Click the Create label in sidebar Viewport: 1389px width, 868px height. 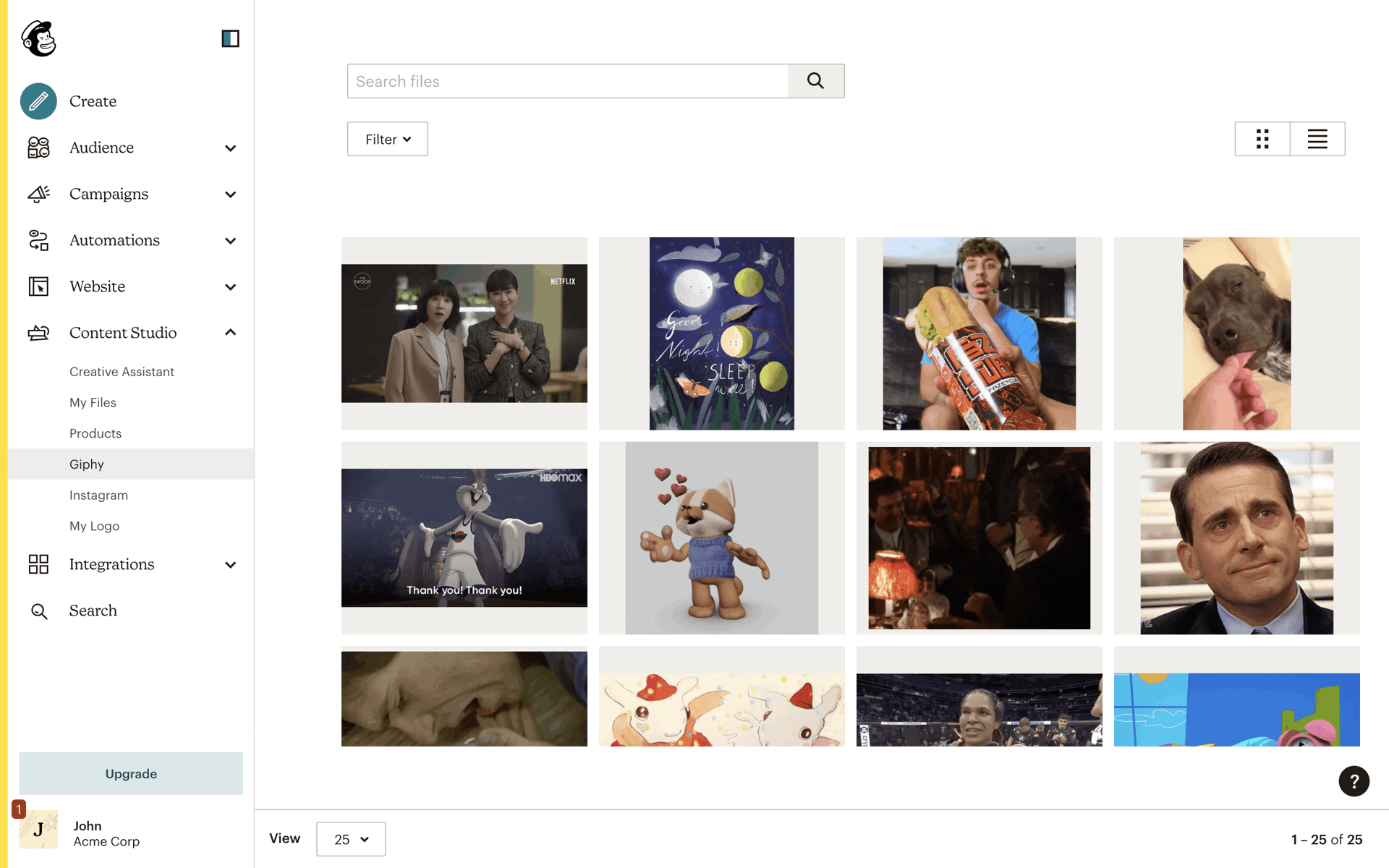click(93, 101)
